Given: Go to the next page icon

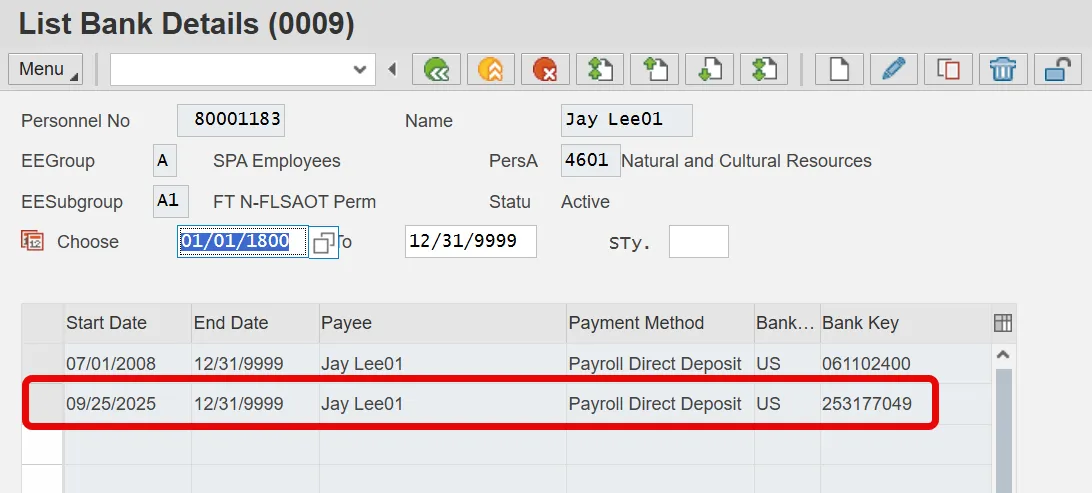Looking at the screenshot, I should (709, 70).
